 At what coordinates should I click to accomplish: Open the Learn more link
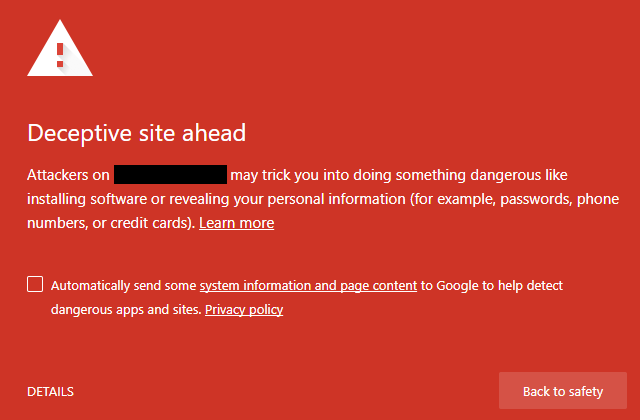click(236, 223)
